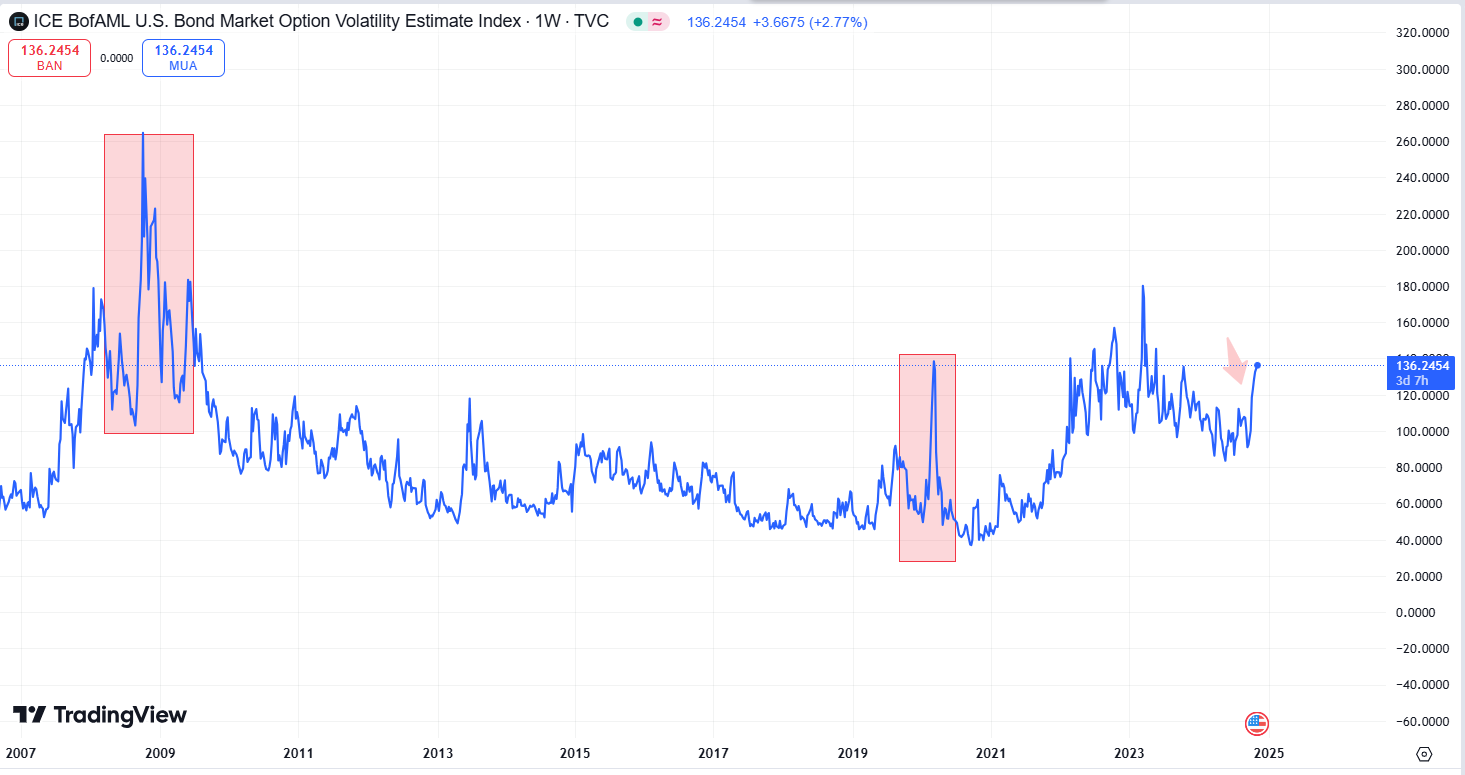This screenshot has width=1465, height=775.
Task: Click the 2021 label on the time axis
Action: pos(991,753)
